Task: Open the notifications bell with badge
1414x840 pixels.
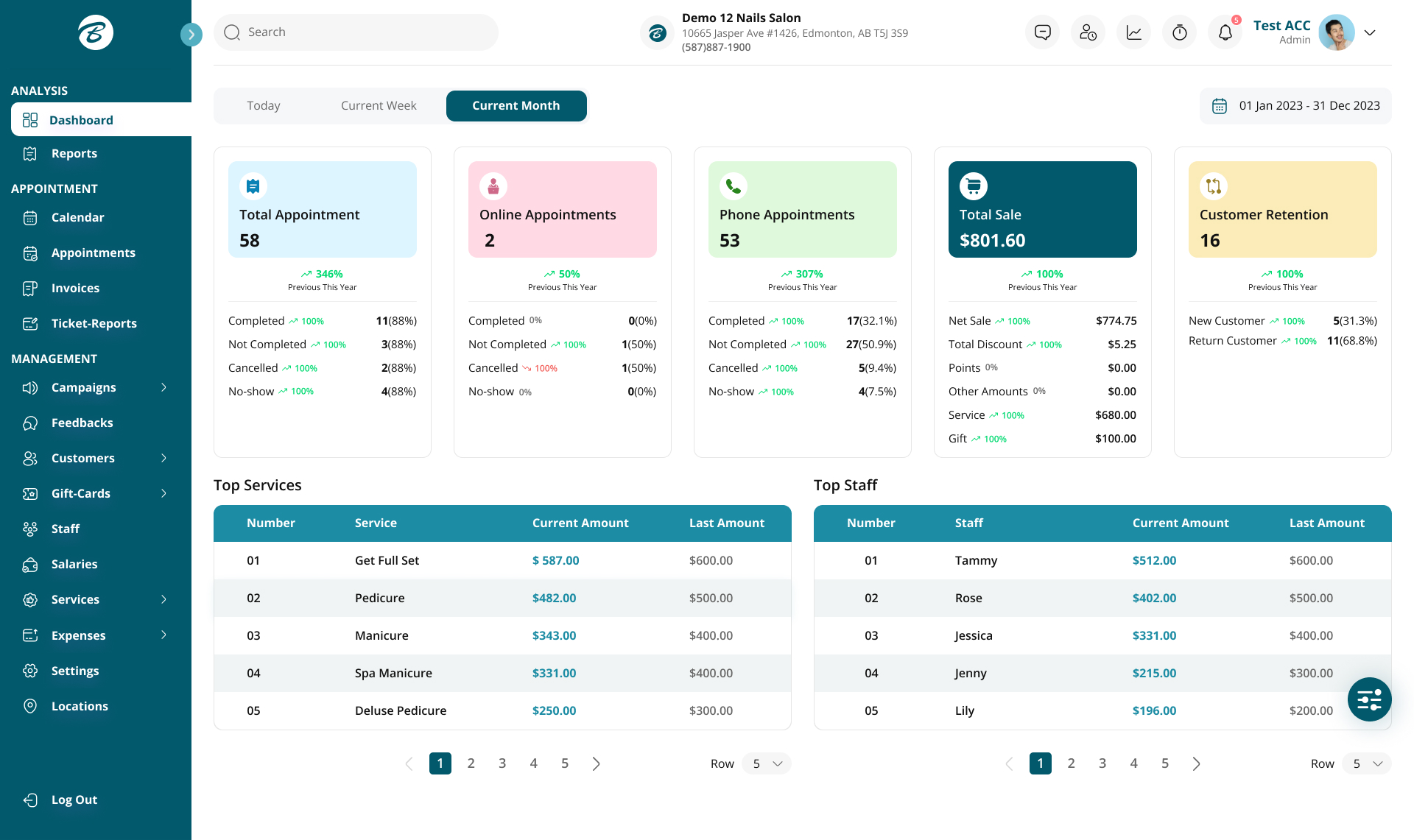Action: pos(1225,32)
